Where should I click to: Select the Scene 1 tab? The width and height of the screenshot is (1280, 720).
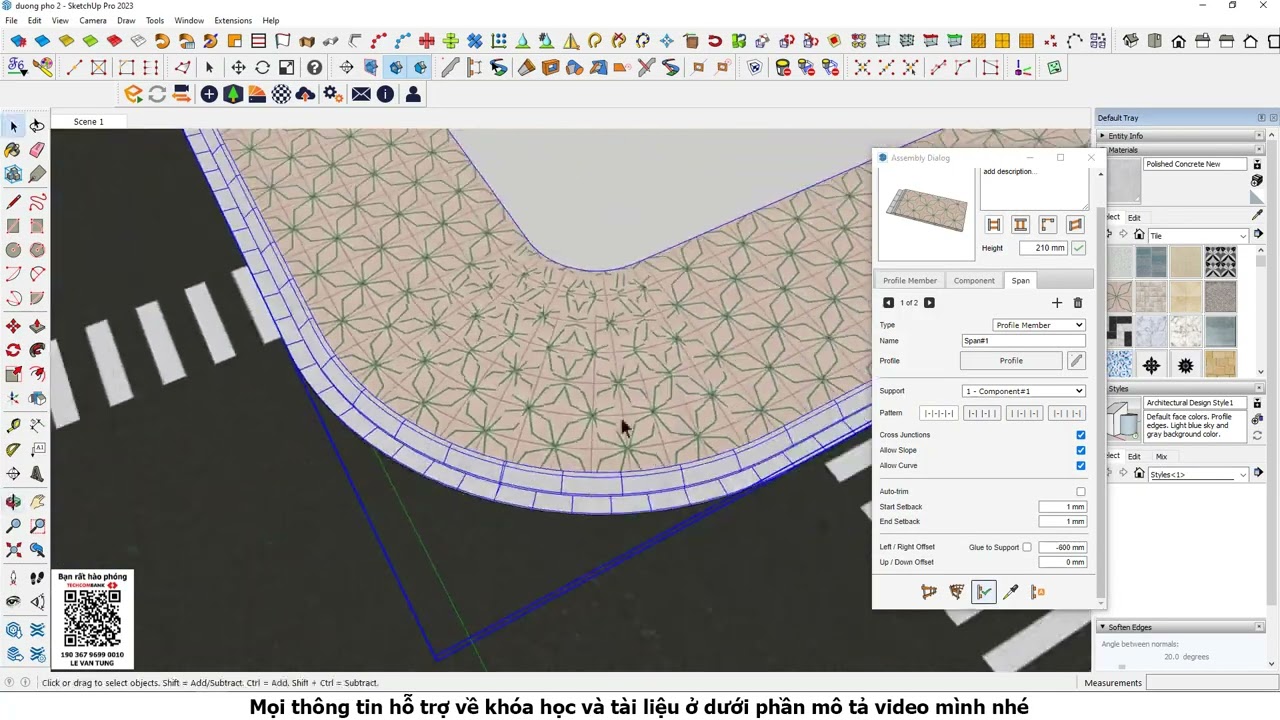pos(88,122)
